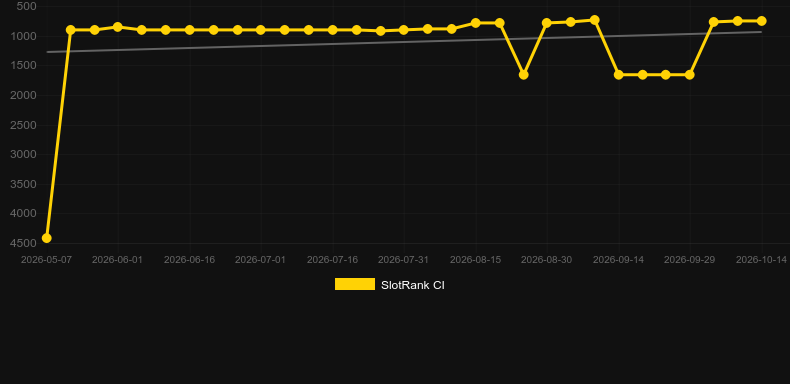Select the data point above 2026-06-01
This screenshot has width=790, height=384.
point(118,27)
